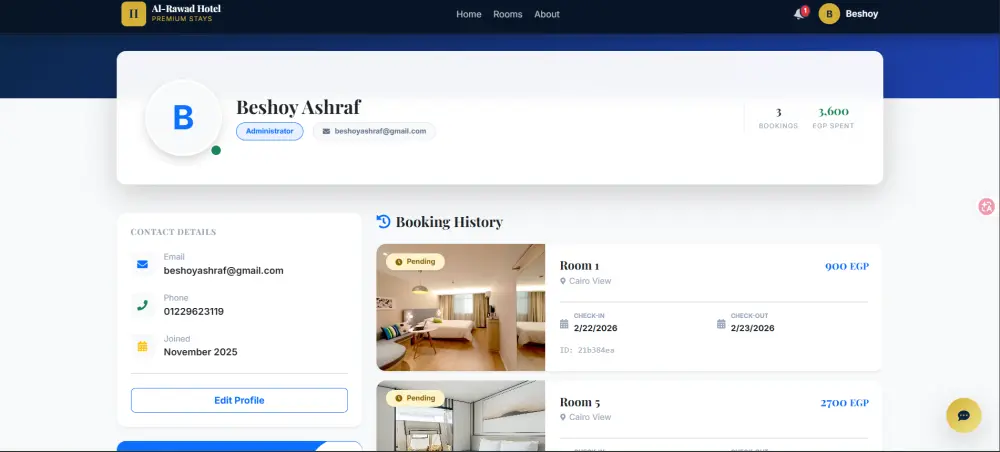The height and width of the screenshot is (452, 1000).
Task: Click the Al-Rawad Hotel brand name
Action: 186,9
